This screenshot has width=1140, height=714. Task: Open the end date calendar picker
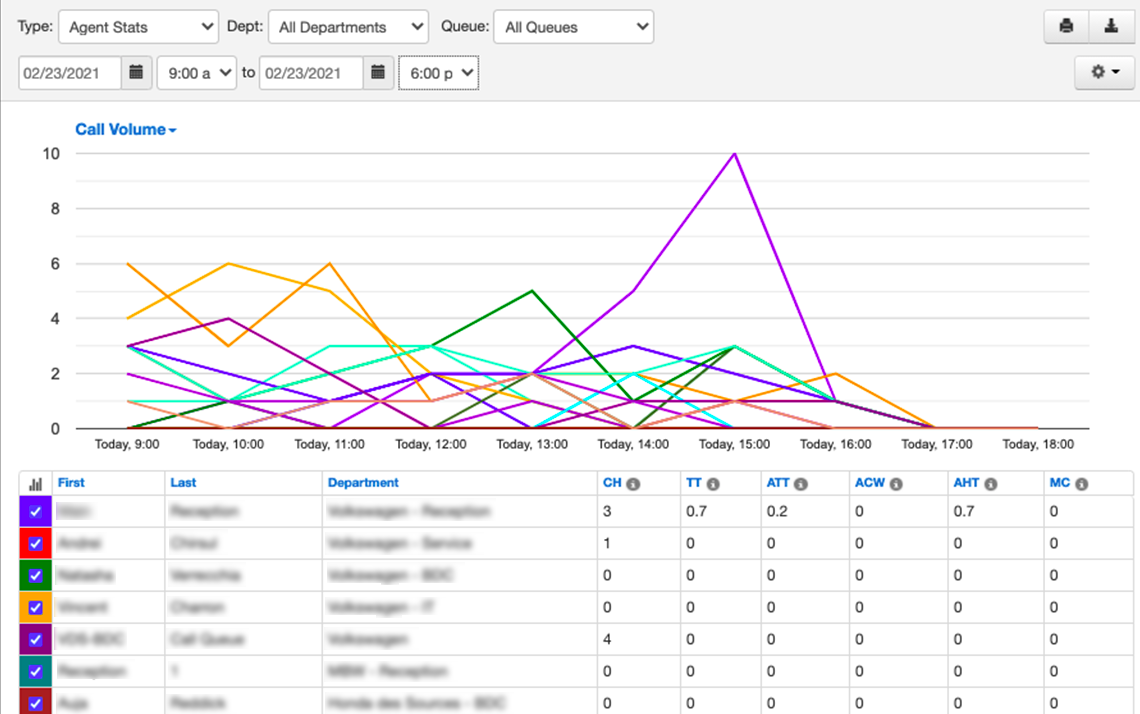tap(377, 73)
